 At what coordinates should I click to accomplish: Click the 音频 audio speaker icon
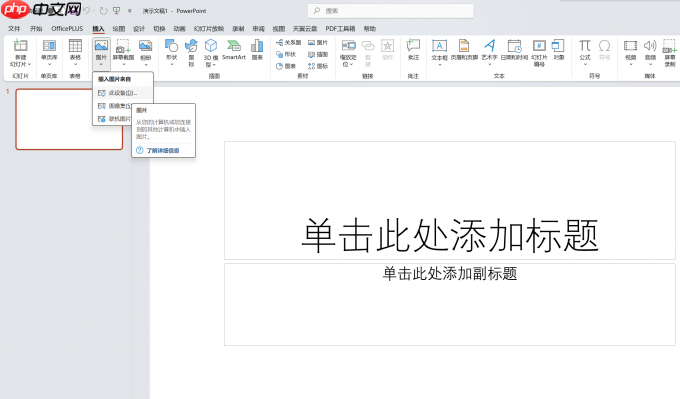click(x=650, y=46)
